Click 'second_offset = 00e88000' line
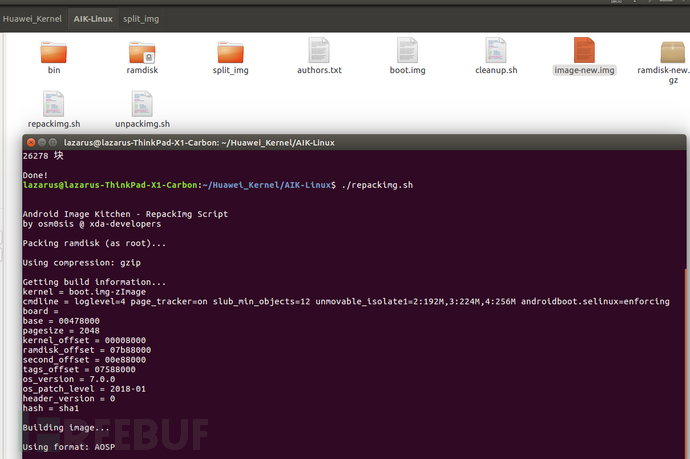The width and height of the screenshot is (690, 459). 84,360
